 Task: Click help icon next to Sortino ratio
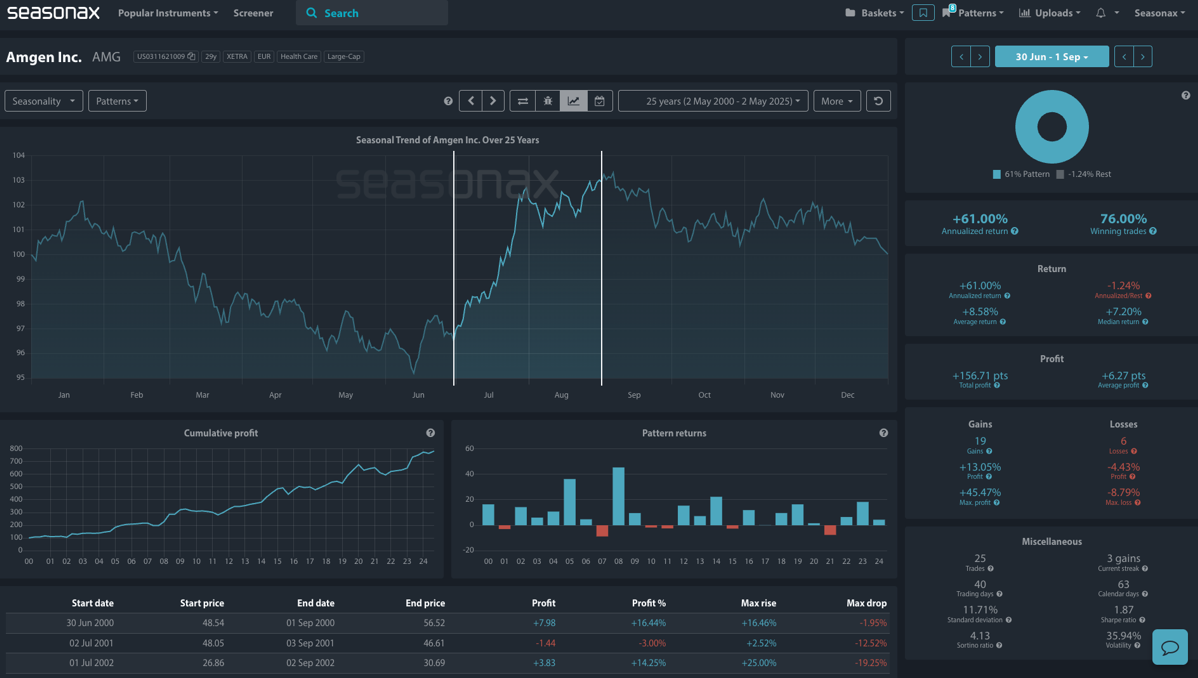[x=999, y=646]
